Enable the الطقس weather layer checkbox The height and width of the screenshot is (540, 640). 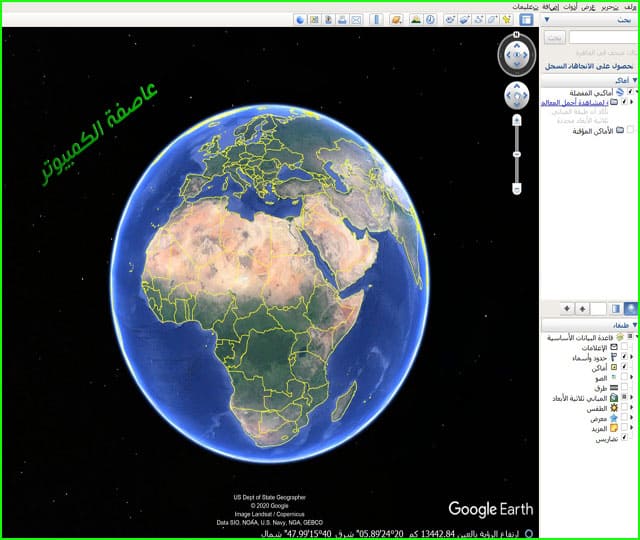click(624, 407)
